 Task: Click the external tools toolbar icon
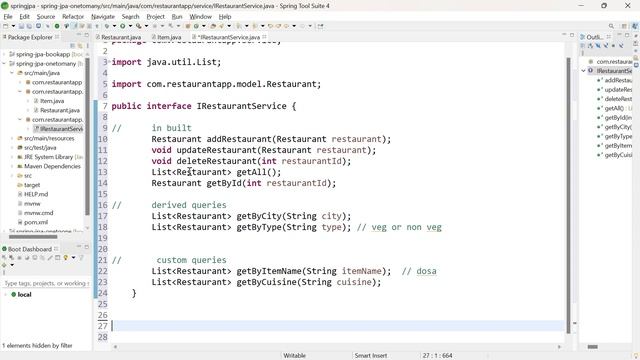coord(139,26)
